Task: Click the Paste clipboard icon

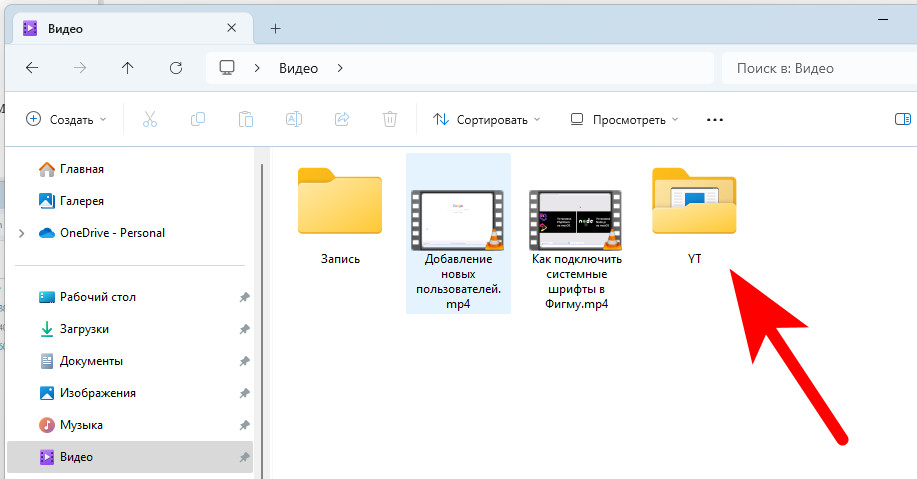Action: pyautogui.click(x=246, y=119)
